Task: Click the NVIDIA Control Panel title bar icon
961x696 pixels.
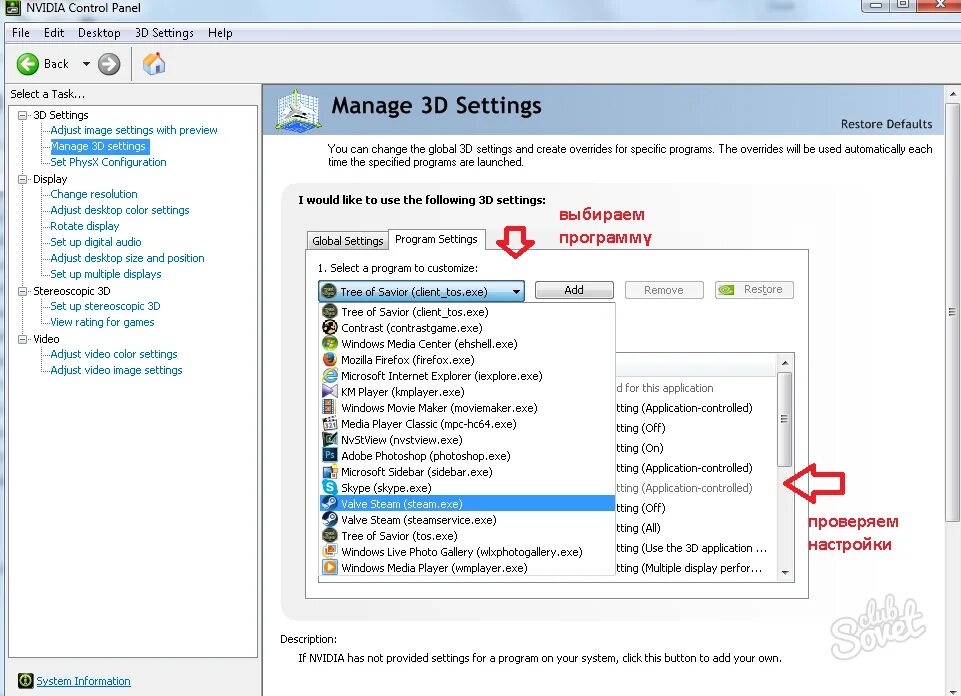Action: pos(12,7)
